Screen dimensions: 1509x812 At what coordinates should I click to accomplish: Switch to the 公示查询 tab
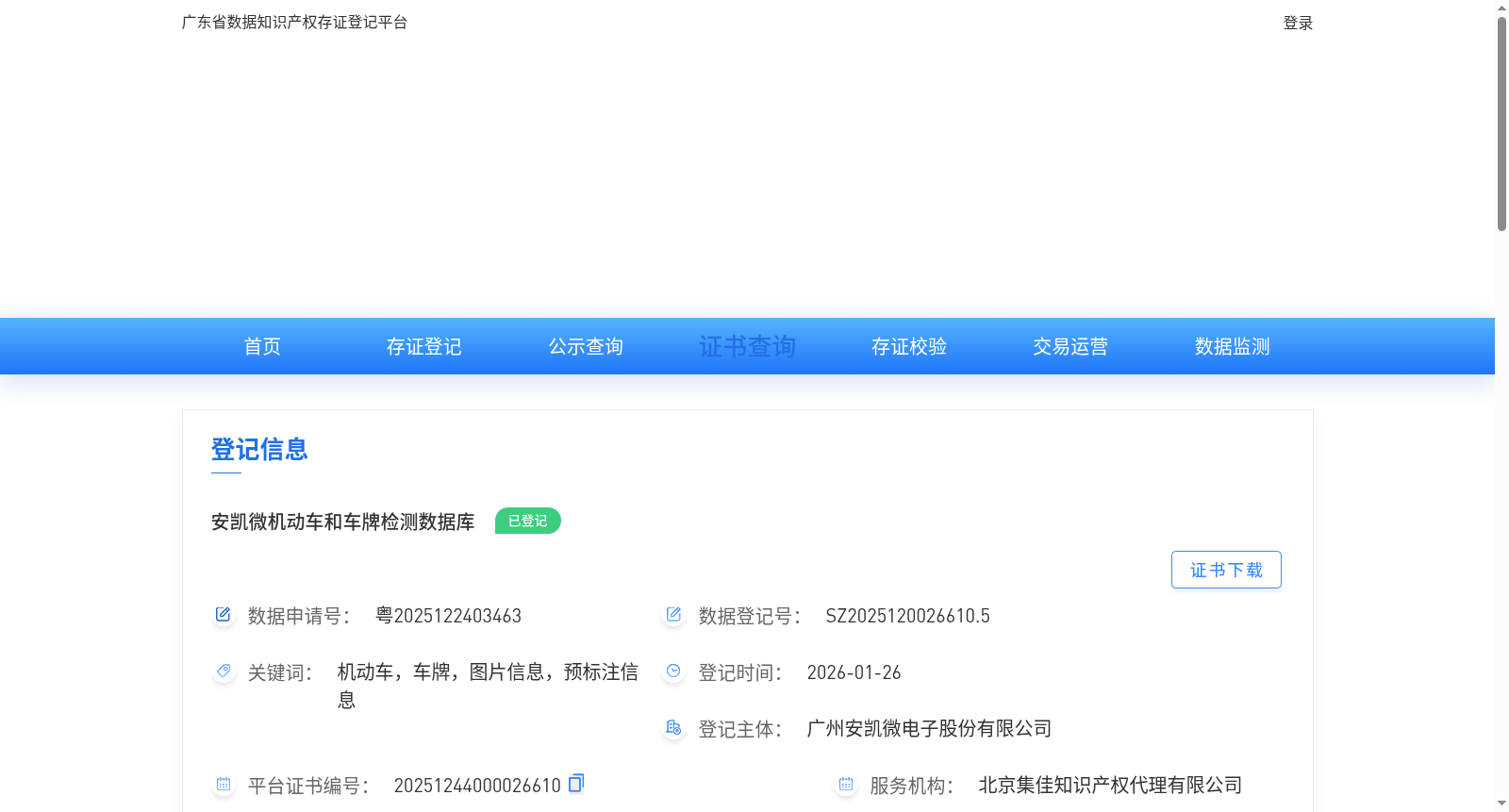click(x=586, y=346)
